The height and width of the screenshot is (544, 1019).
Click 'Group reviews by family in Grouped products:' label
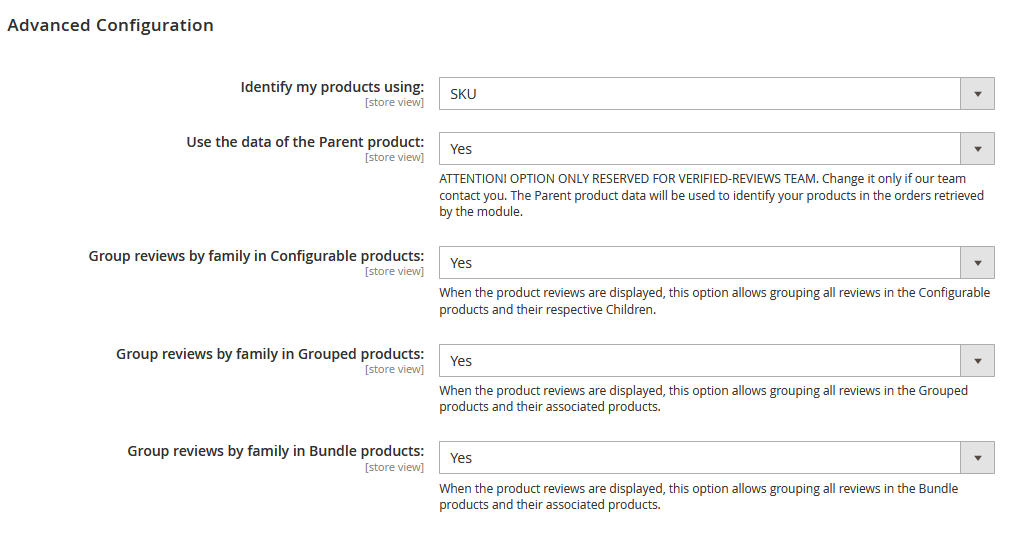click(x=270, y=354)
